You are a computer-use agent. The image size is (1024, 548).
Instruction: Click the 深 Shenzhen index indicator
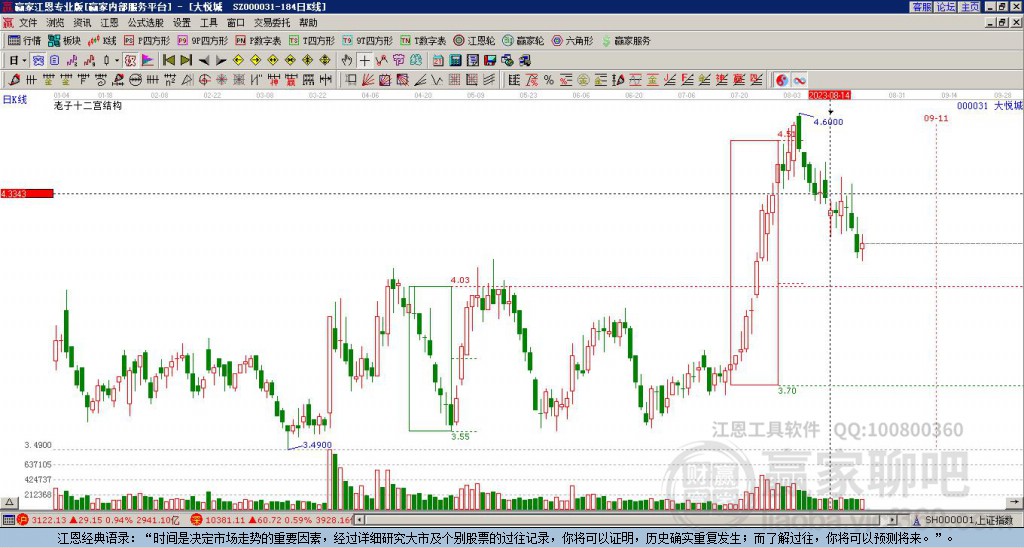pyautogui.click(x=196, y=520)
